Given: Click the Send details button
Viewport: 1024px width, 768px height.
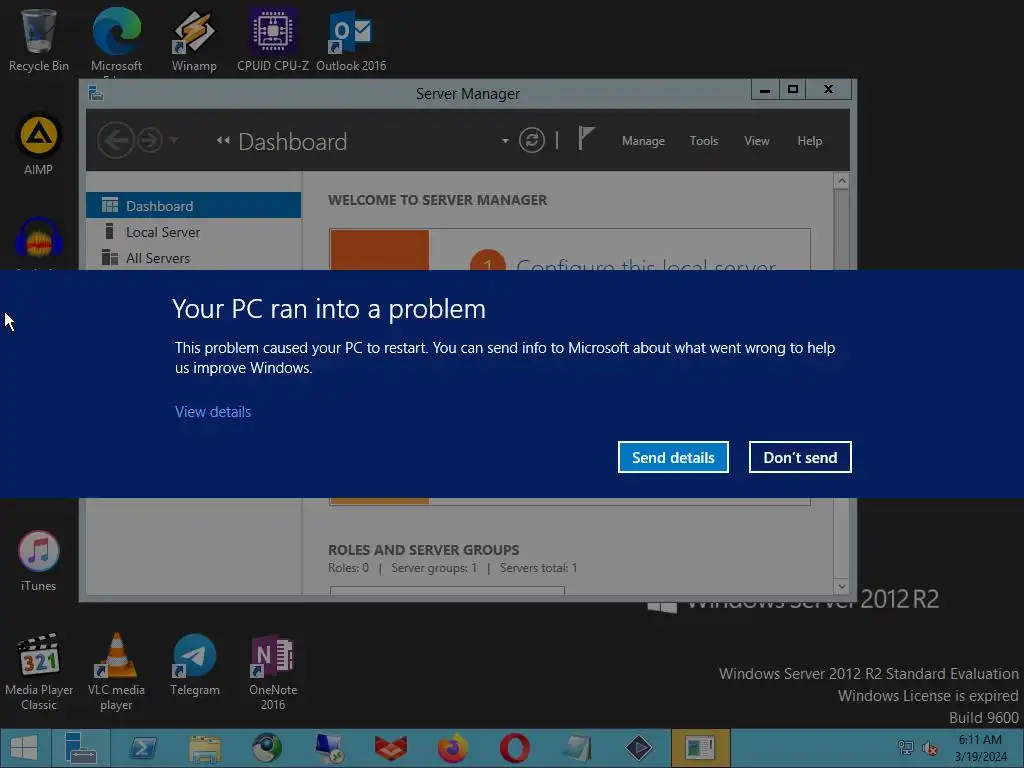Looking at the screenshot, I should 673,457.
